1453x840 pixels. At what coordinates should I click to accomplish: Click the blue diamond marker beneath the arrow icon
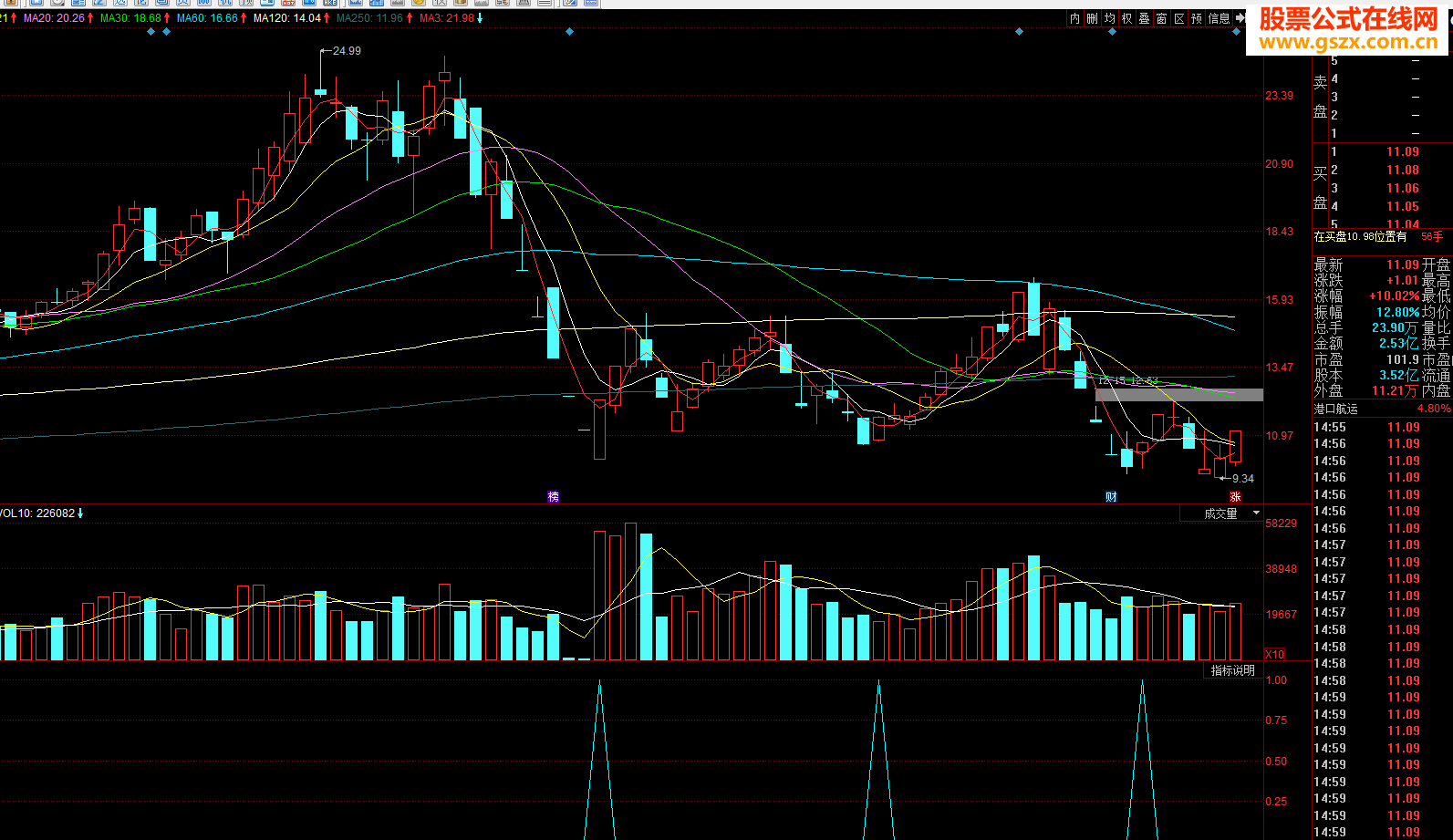coord(1237,32)
